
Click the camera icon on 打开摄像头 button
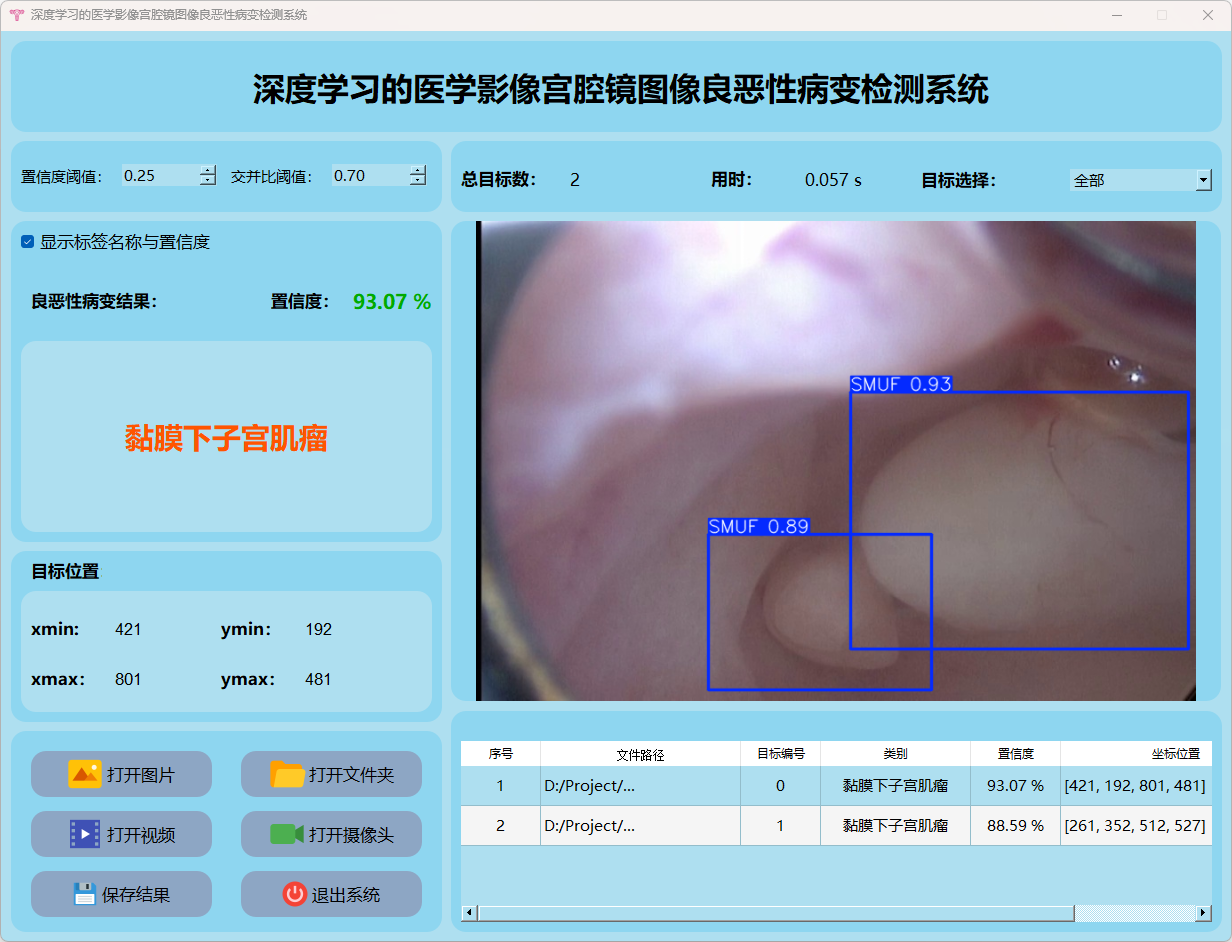click(287, 834)
